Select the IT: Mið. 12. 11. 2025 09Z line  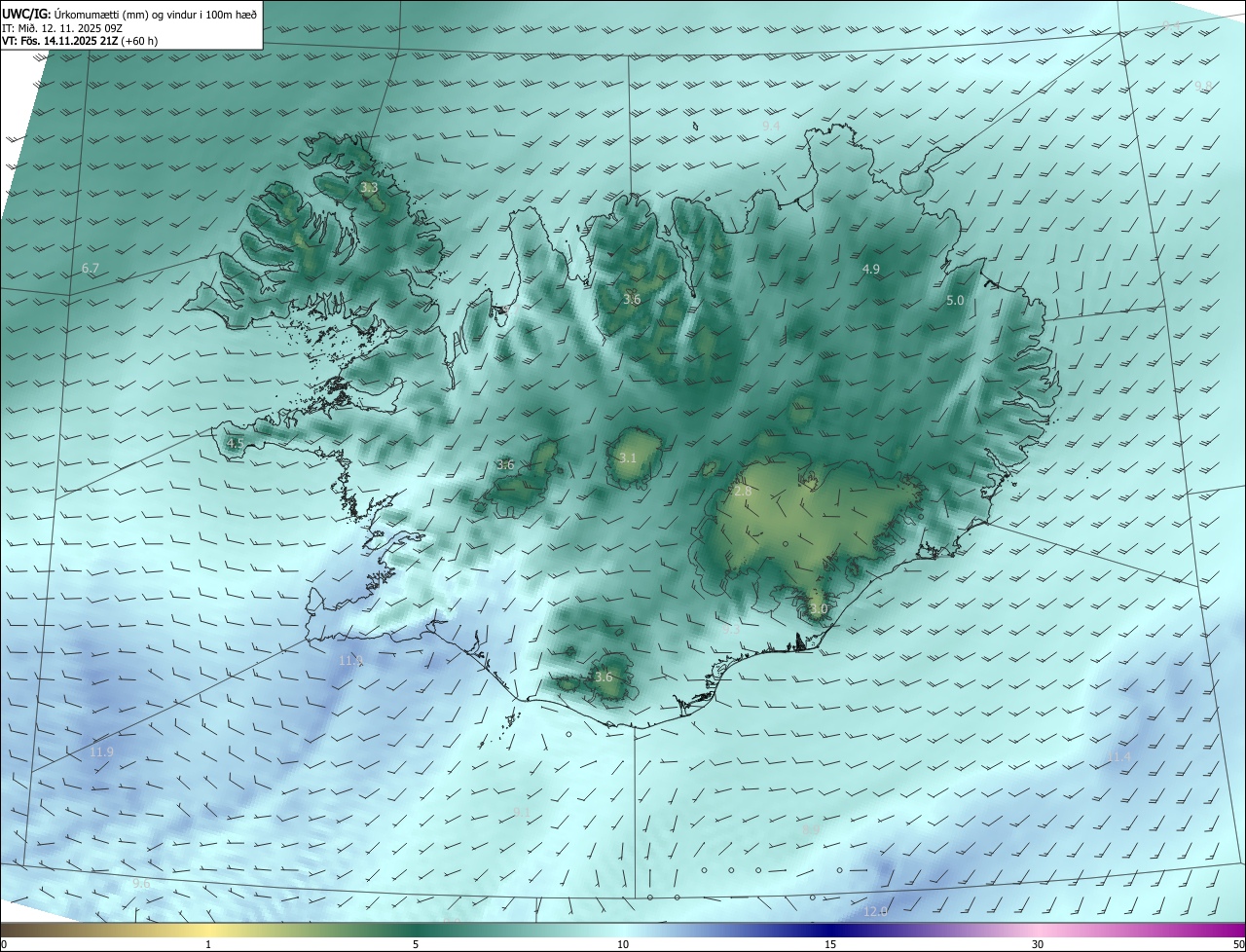(x=62, y=27)
